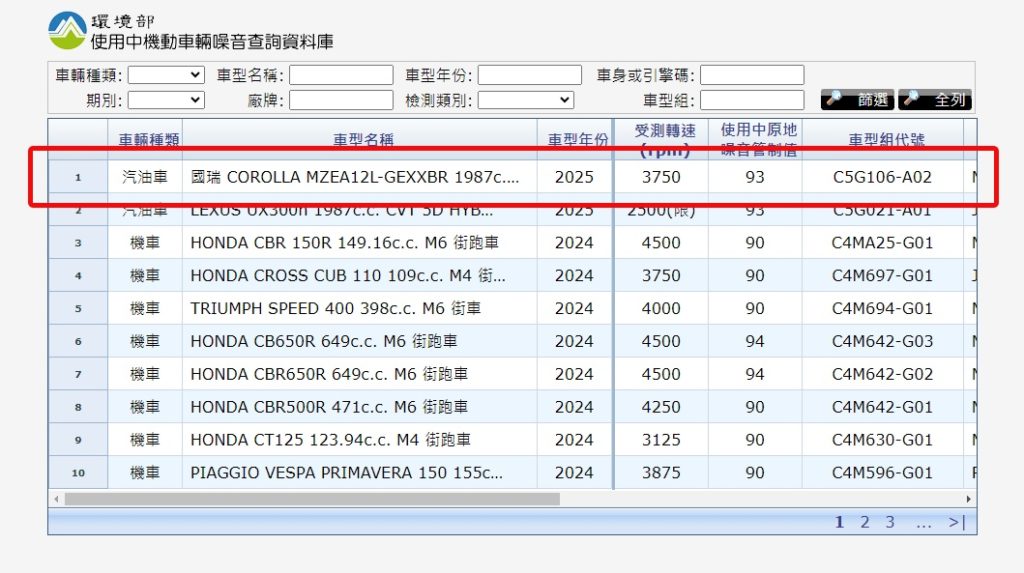Image resolution: width=1024 pixels, height=573 pixels.
Task: Click code cell C4MA25-G01
Action: point(882,243)
